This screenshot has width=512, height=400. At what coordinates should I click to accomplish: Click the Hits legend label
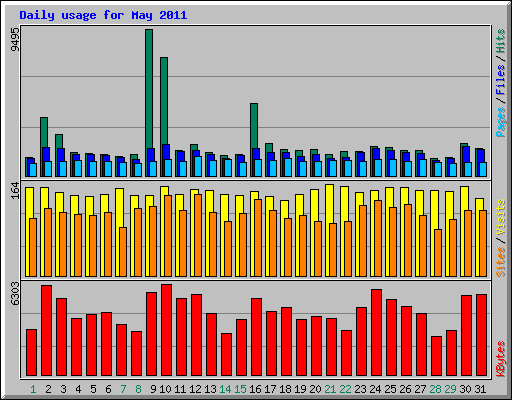501,41
